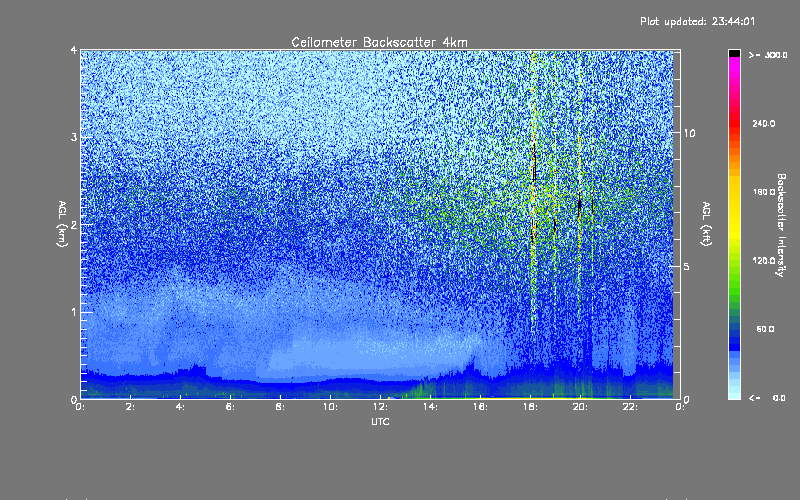Select the "Ceilometer Backscatter 4km" plot title

379,42
